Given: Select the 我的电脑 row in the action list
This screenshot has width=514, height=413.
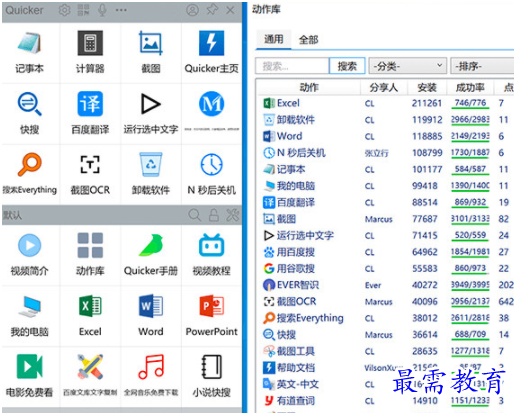Looking at the screenshot, I should [x=386, y=186].
